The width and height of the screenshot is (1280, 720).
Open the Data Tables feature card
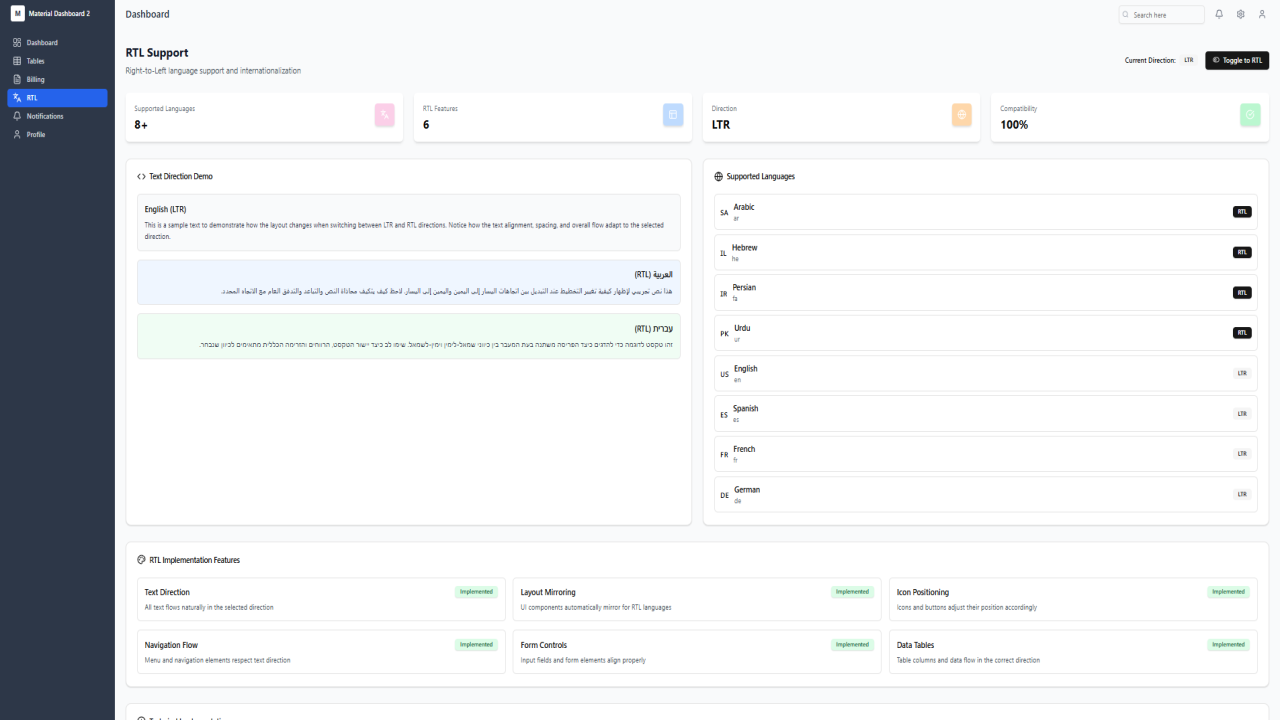[x=1073, y=652]
